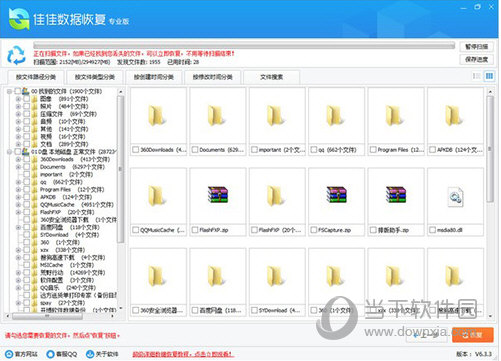Open the FlashFXP folder thumbnail in grid
The height and width of the screenshot is (361, 501).
(x=276, y=196)
